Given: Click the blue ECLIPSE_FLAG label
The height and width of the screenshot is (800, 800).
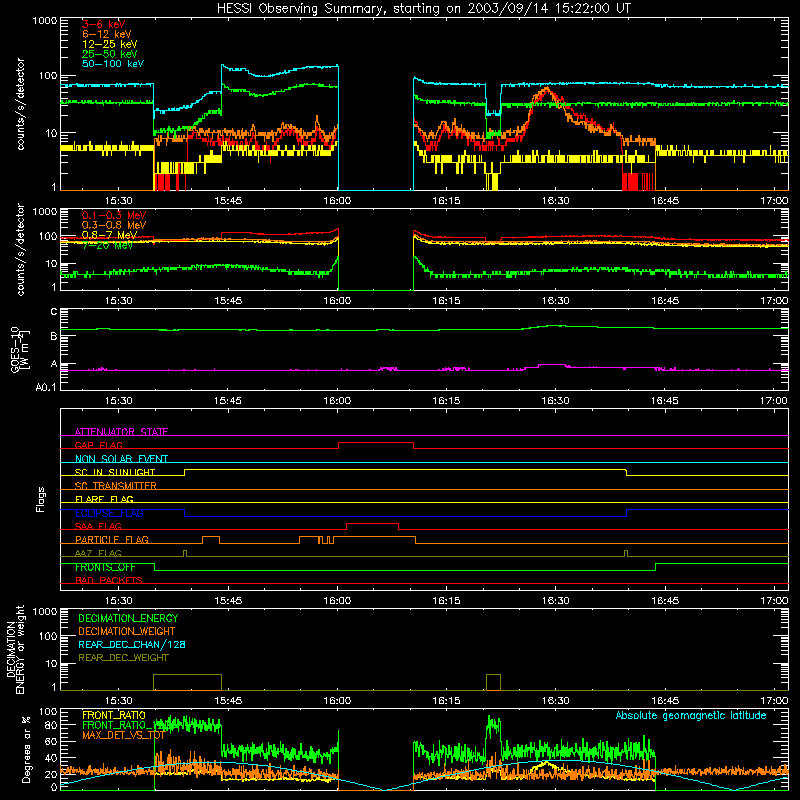Looking at the screenshot, I should point(109,513).
